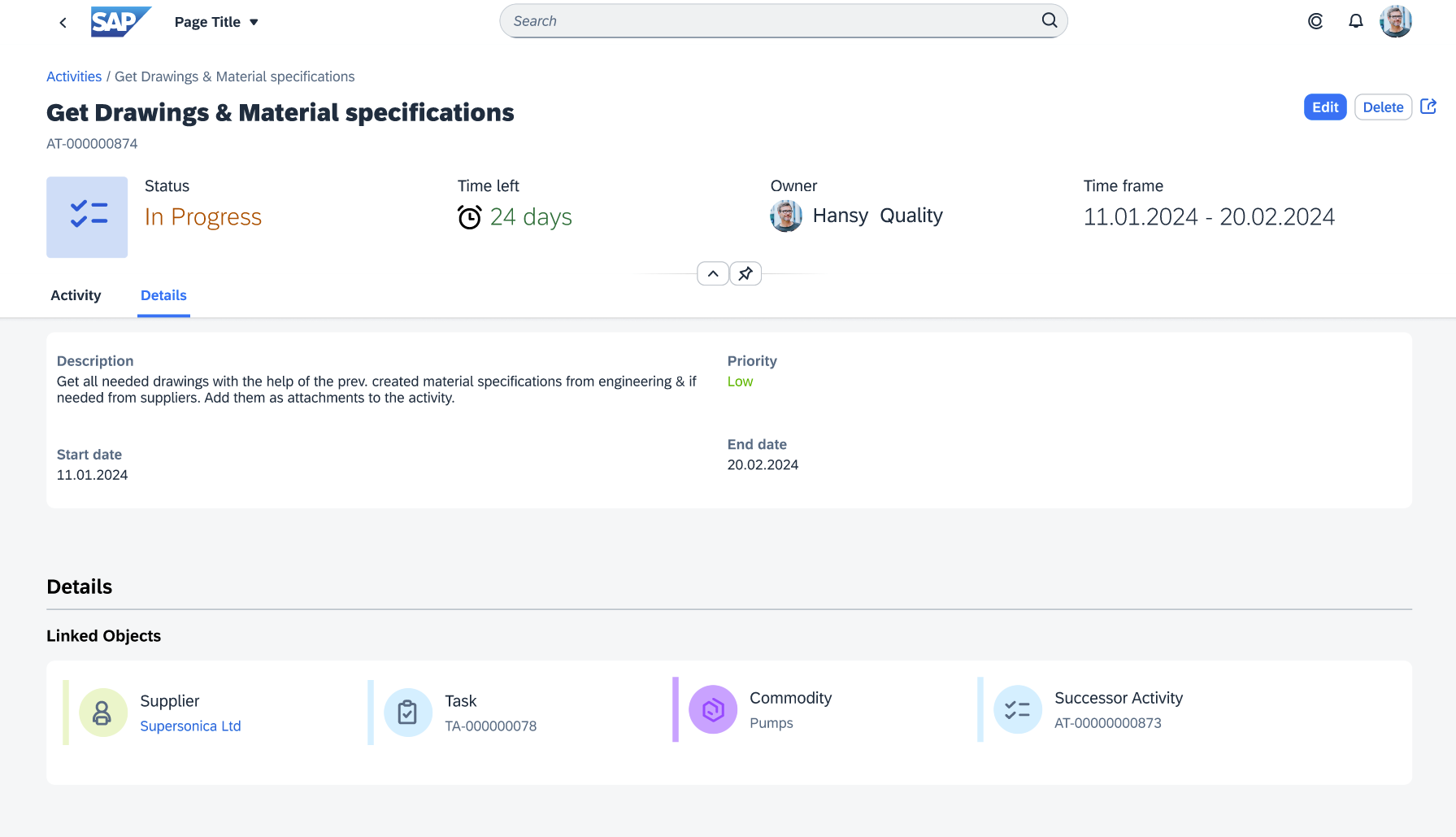Click the user profile avatar
This screenshot has height=837, width=1456.
1396,21
